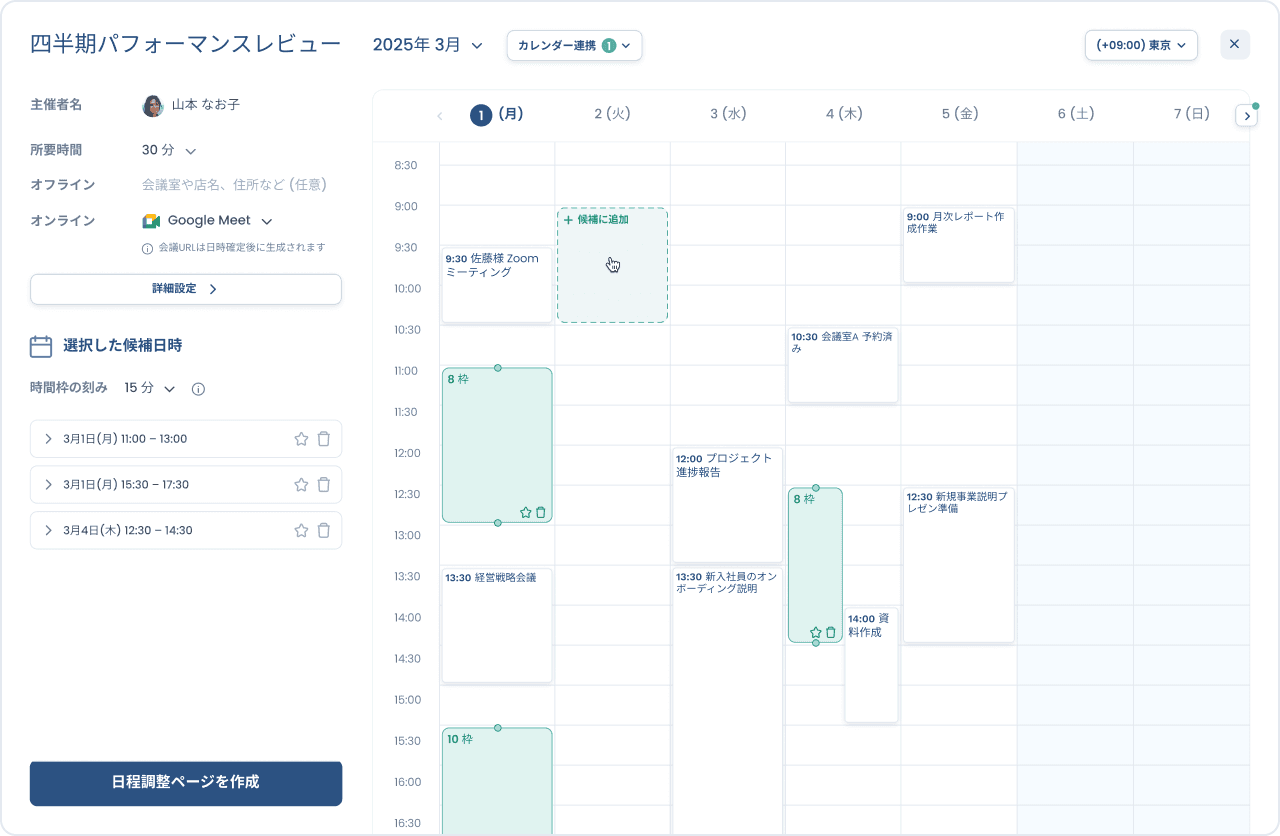Viewport: 1280px width, 836px height.
Task: Click the 日程調整ページを作成 button
Action: coord(186,783)
